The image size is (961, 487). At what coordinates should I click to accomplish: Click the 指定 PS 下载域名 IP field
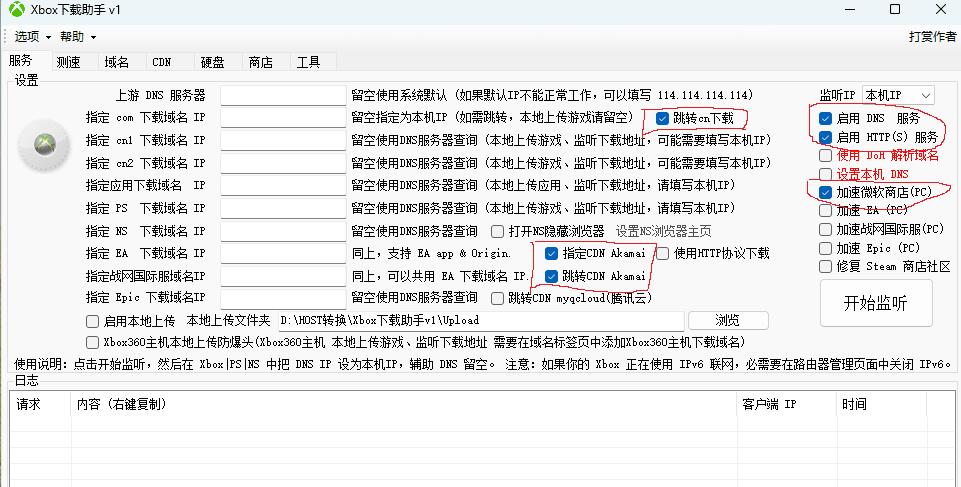pos(283,208)
